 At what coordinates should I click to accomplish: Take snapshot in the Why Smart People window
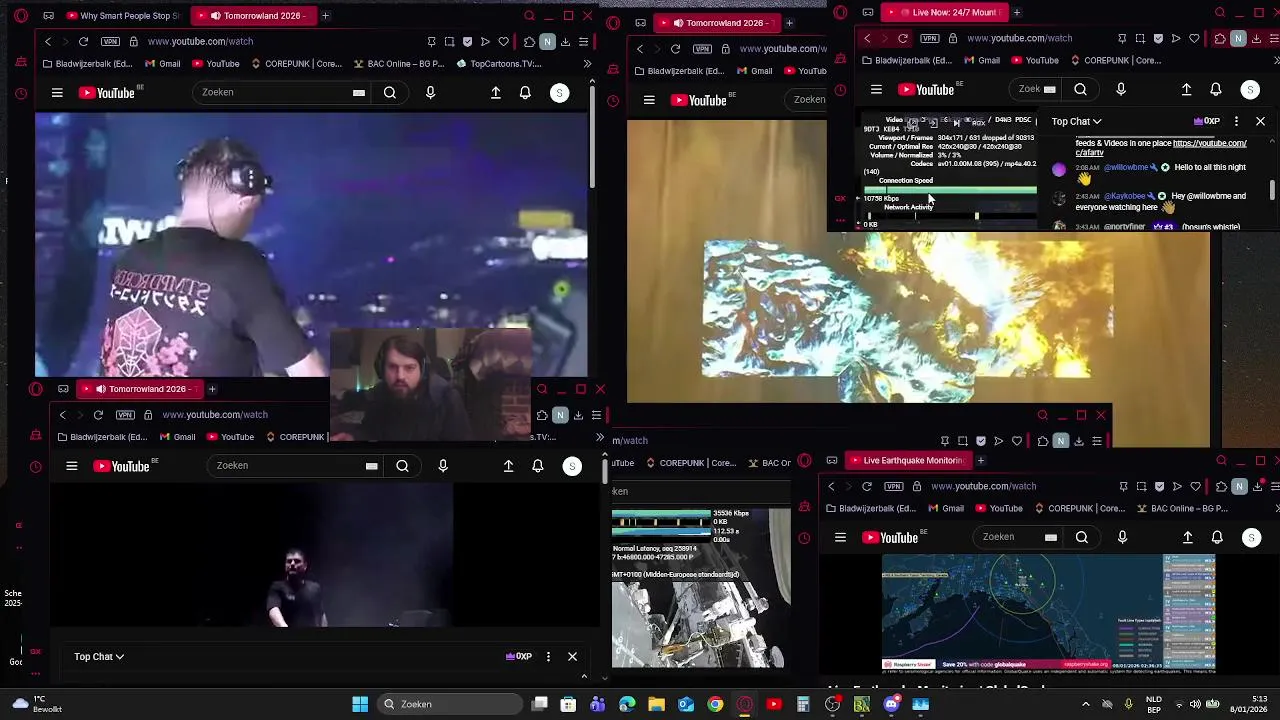449,41
